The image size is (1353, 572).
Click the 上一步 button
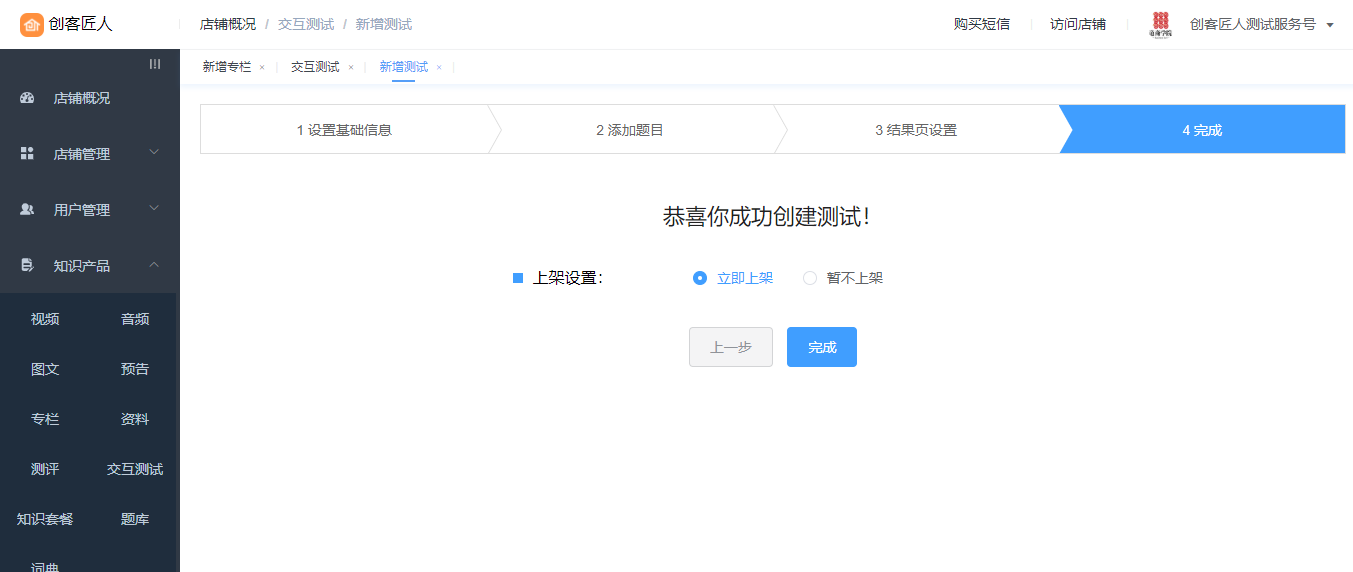(x=730, y=347)
